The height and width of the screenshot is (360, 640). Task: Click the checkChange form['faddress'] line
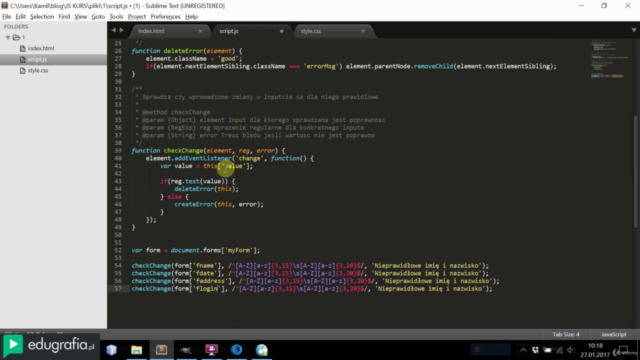315,281
